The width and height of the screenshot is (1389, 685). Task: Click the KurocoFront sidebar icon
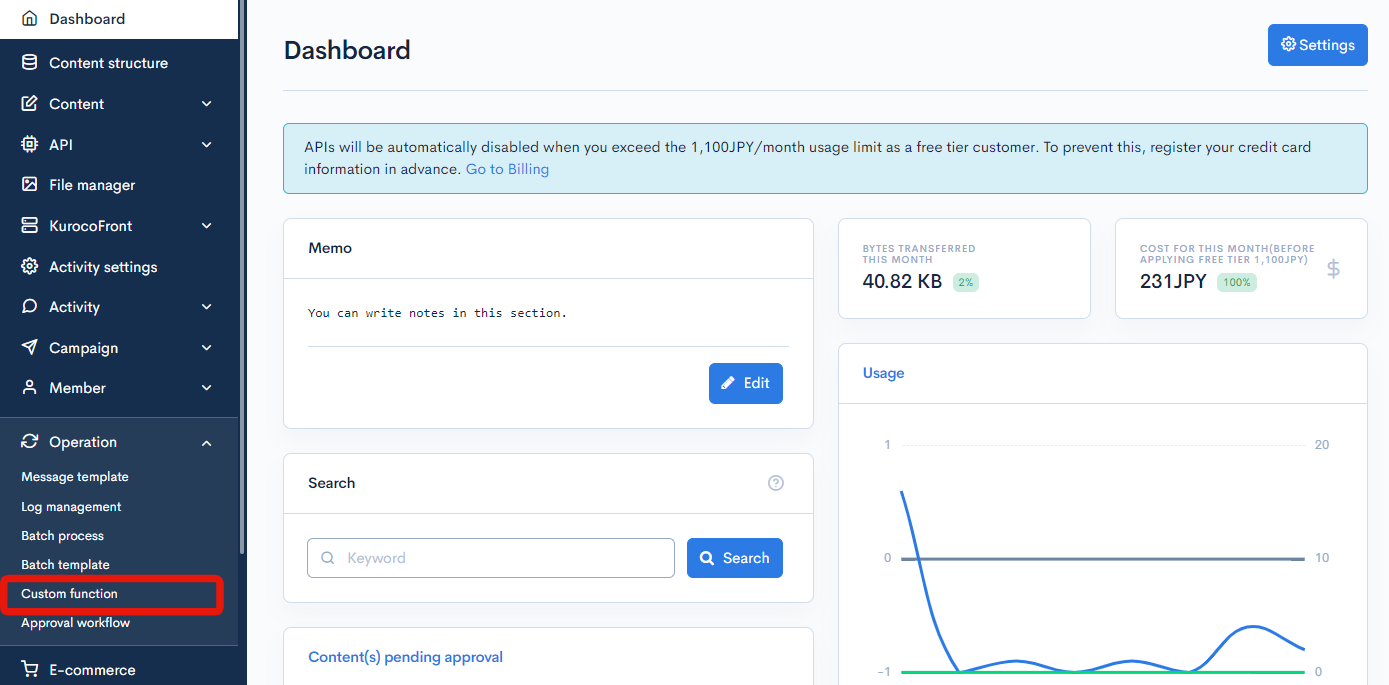29,225
